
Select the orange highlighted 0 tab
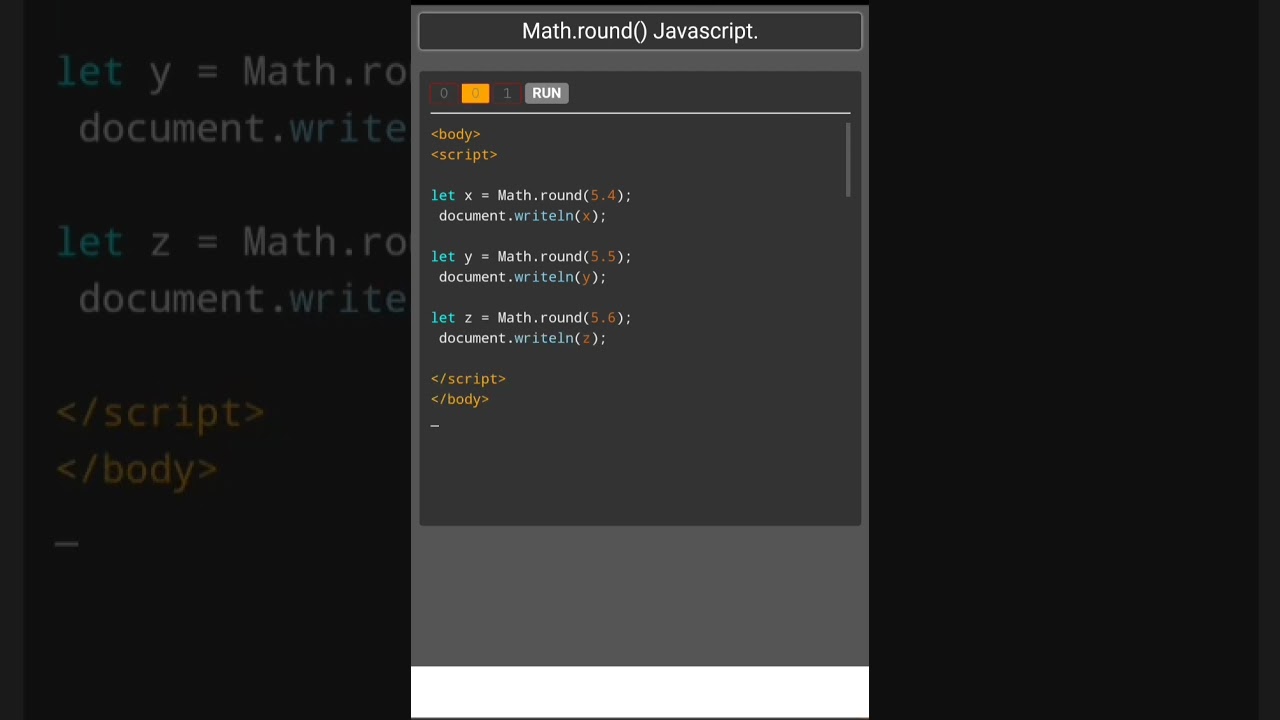coord(475,93)
